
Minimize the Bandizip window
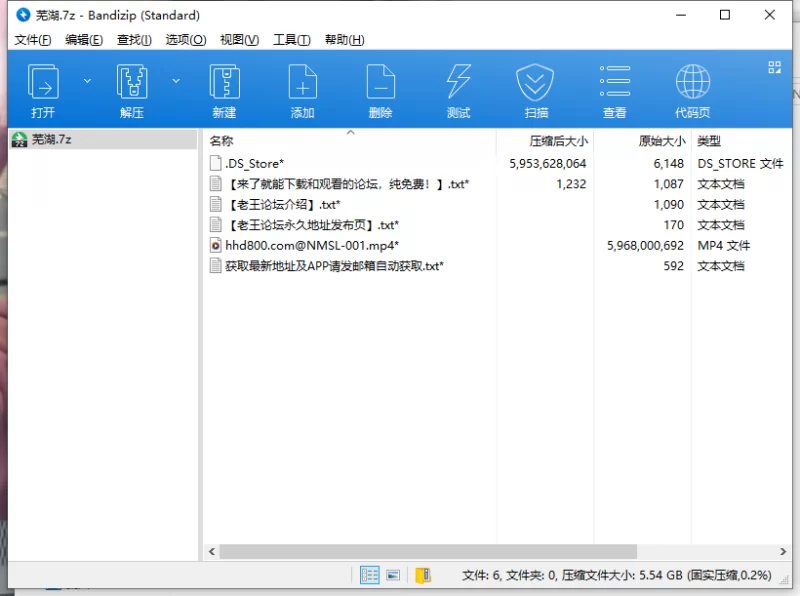pyautogui.click(x=681, y=15)
